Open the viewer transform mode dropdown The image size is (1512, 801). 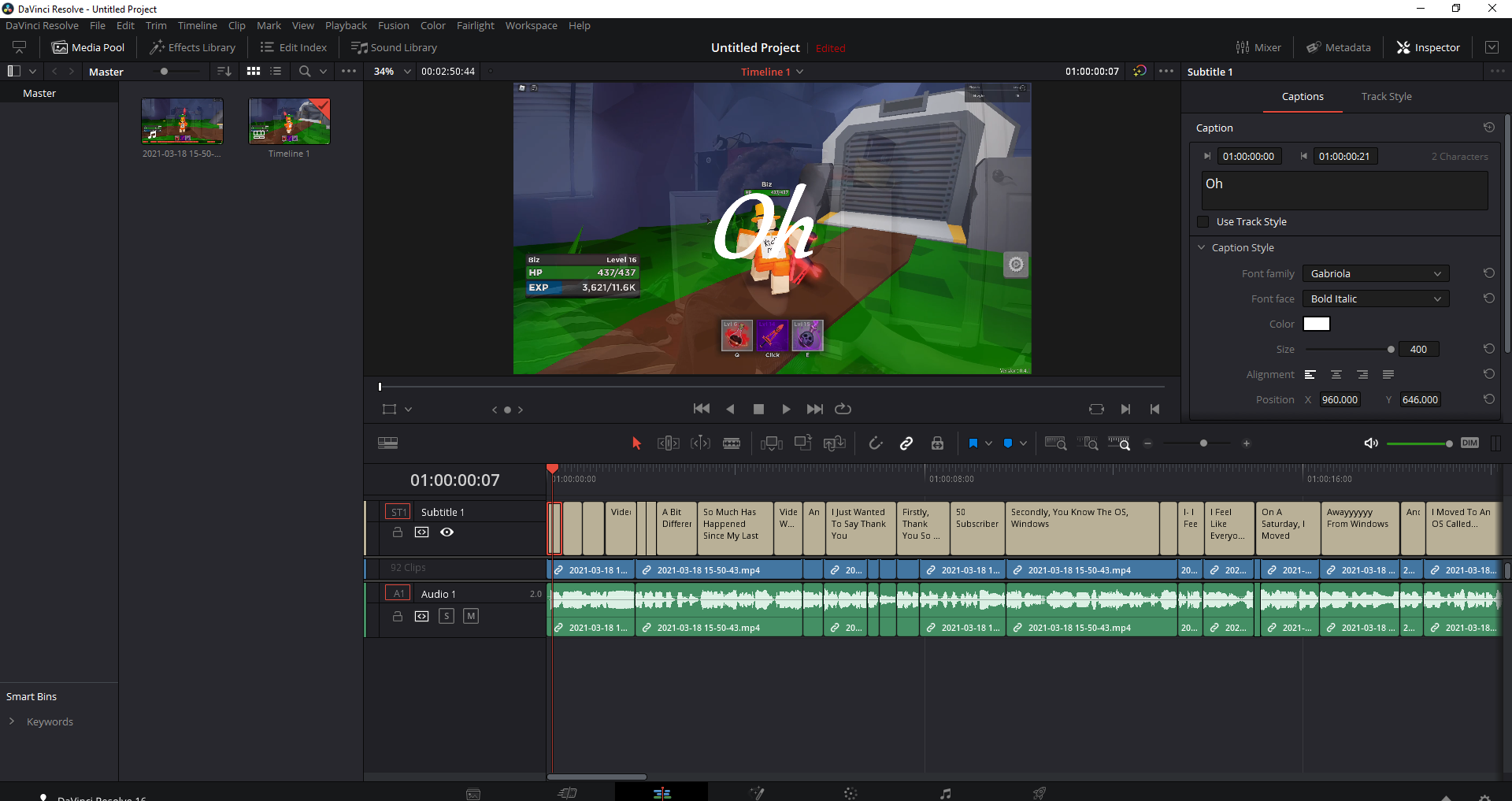click(408, 410)
